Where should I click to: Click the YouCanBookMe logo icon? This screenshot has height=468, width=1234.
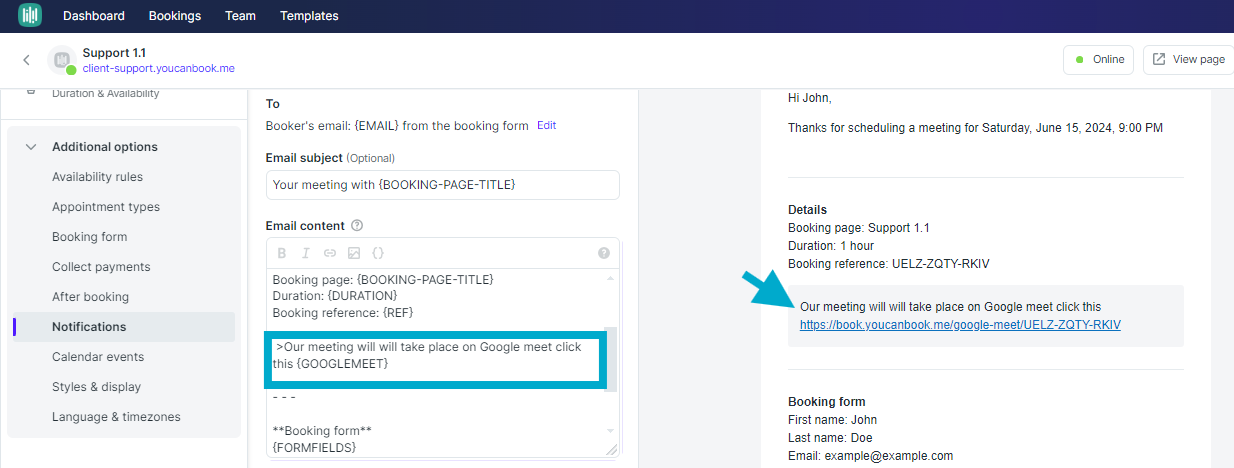[30, 15]
